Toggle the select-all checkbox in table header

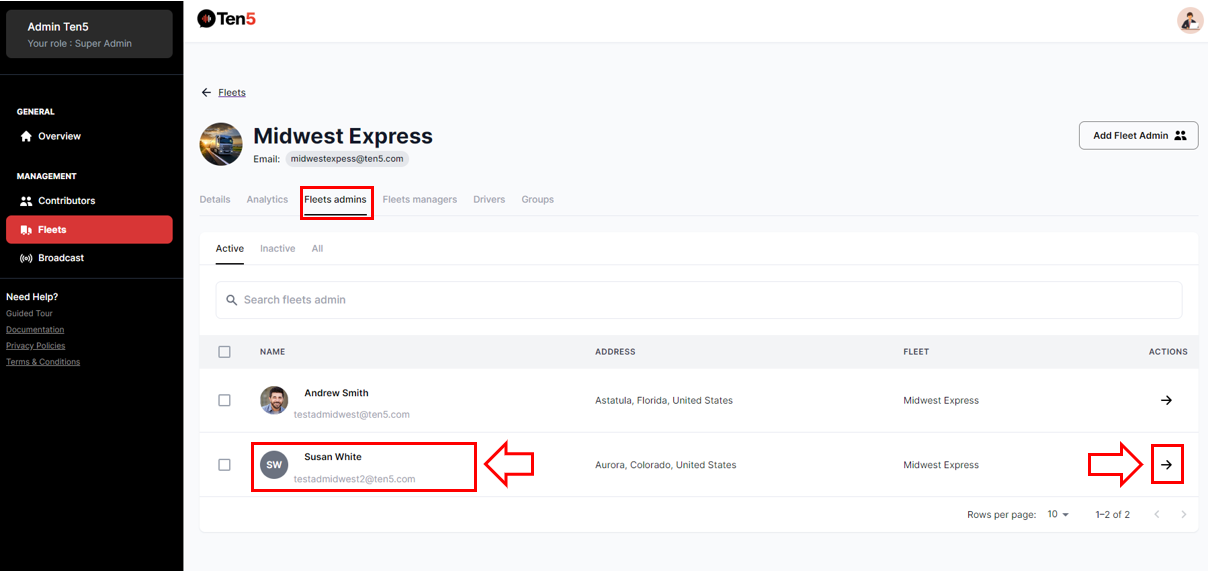coord(224,352)
